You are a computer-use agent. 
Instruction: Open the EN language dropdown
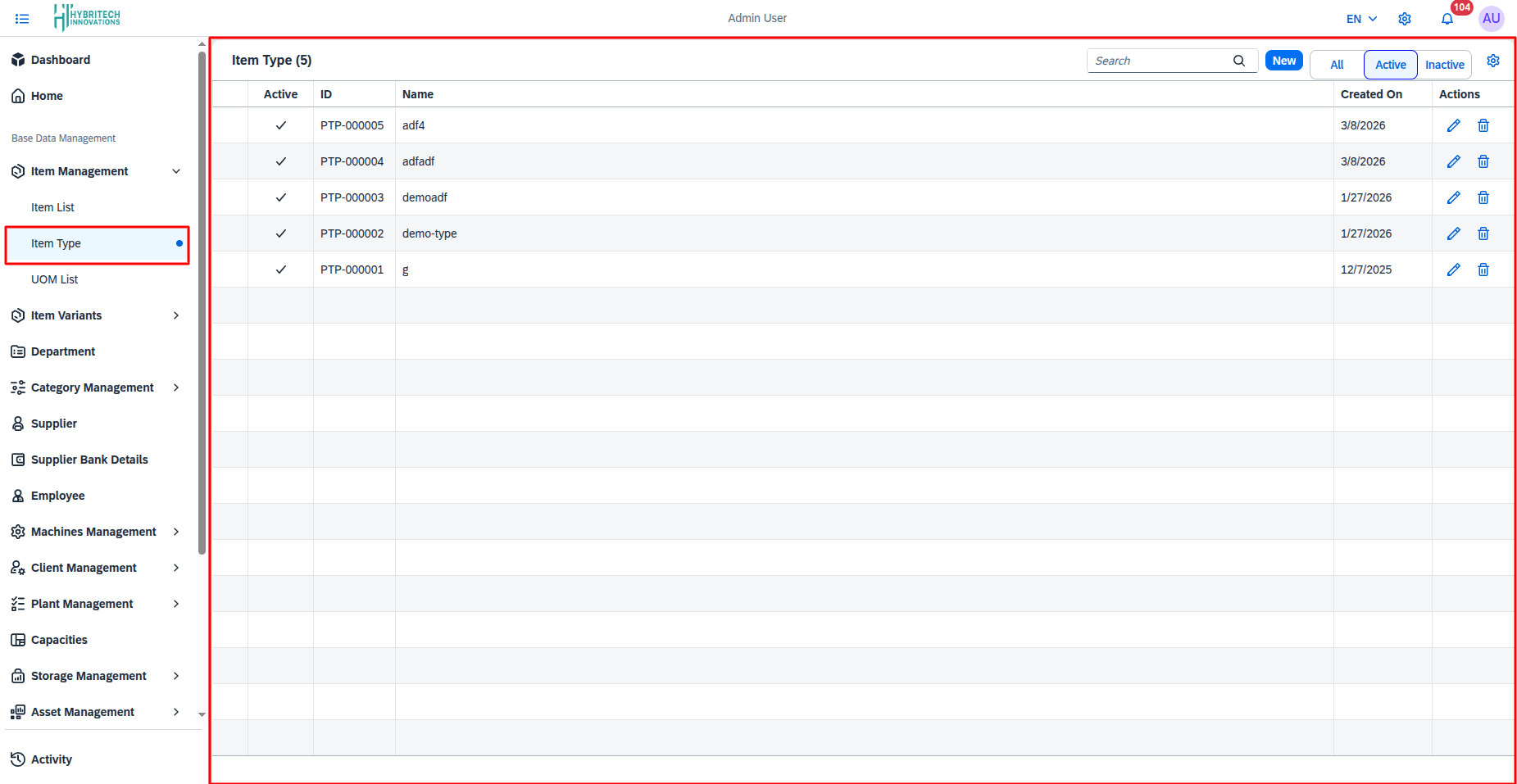coord(1361,19)
